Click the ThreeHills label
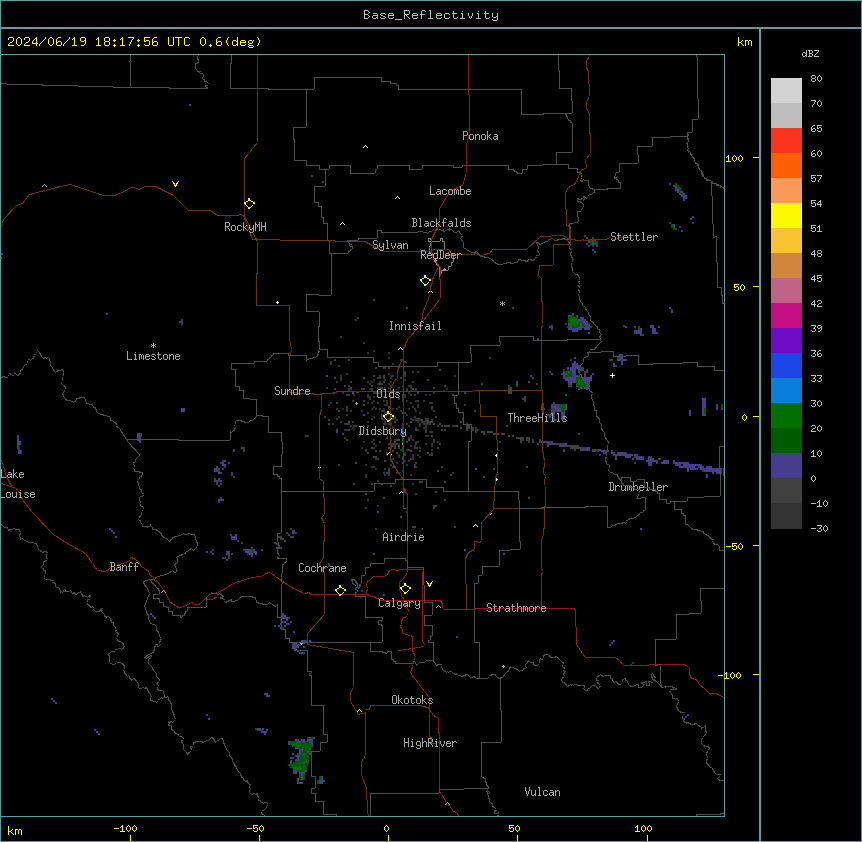Screen dimensions: 862x842 (537, 418)
